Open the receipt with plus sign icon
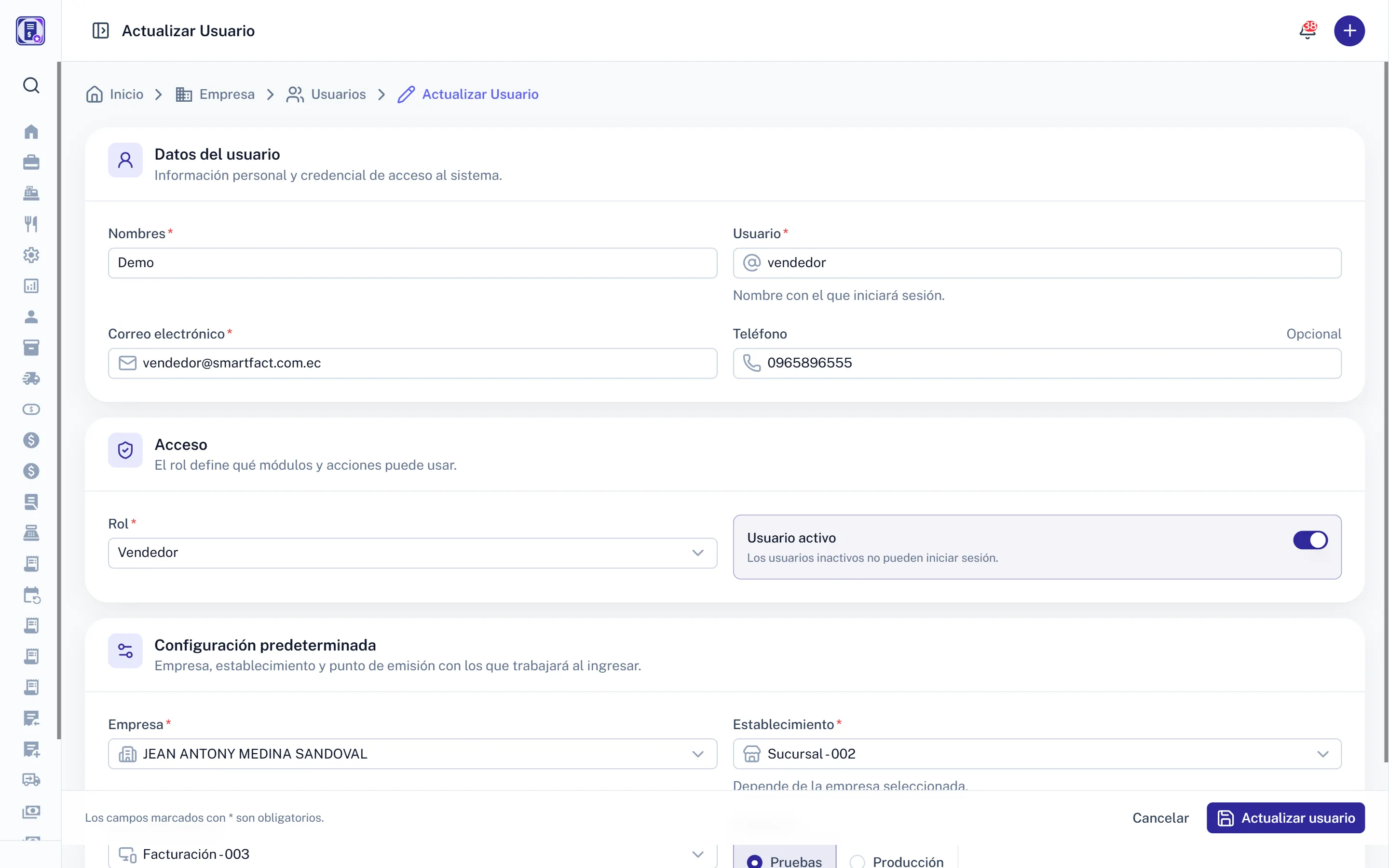Viewport: 1389px width, 868px height. pyautogui.click(x=31, y=749)
